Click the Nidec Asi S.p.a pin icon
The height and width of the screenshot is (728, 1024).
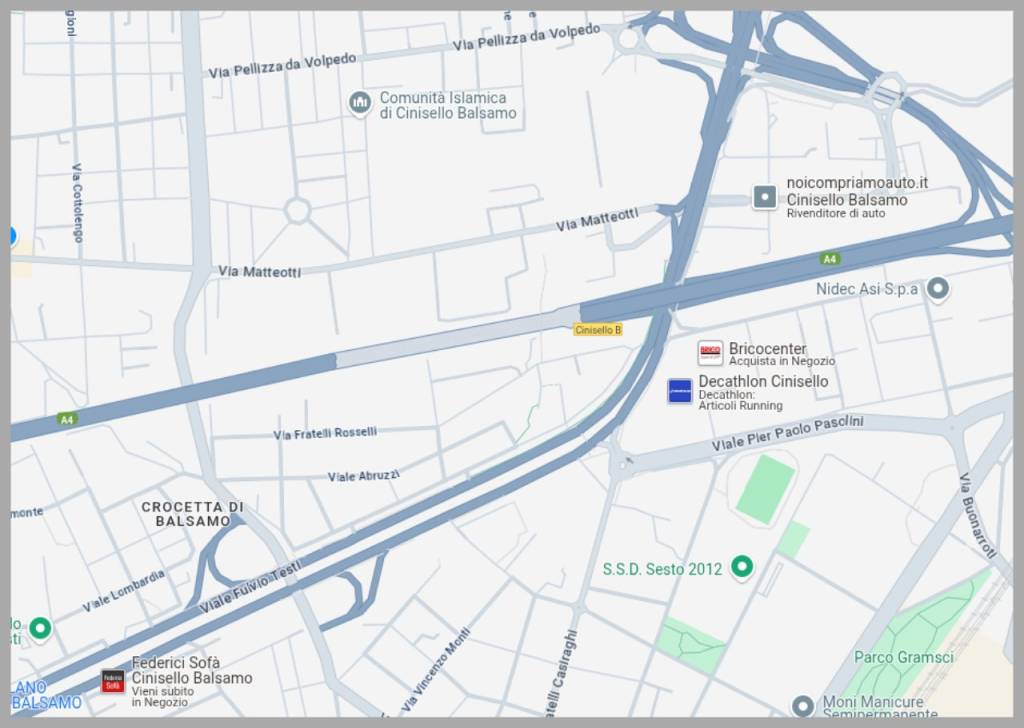[x=938, y=288]
